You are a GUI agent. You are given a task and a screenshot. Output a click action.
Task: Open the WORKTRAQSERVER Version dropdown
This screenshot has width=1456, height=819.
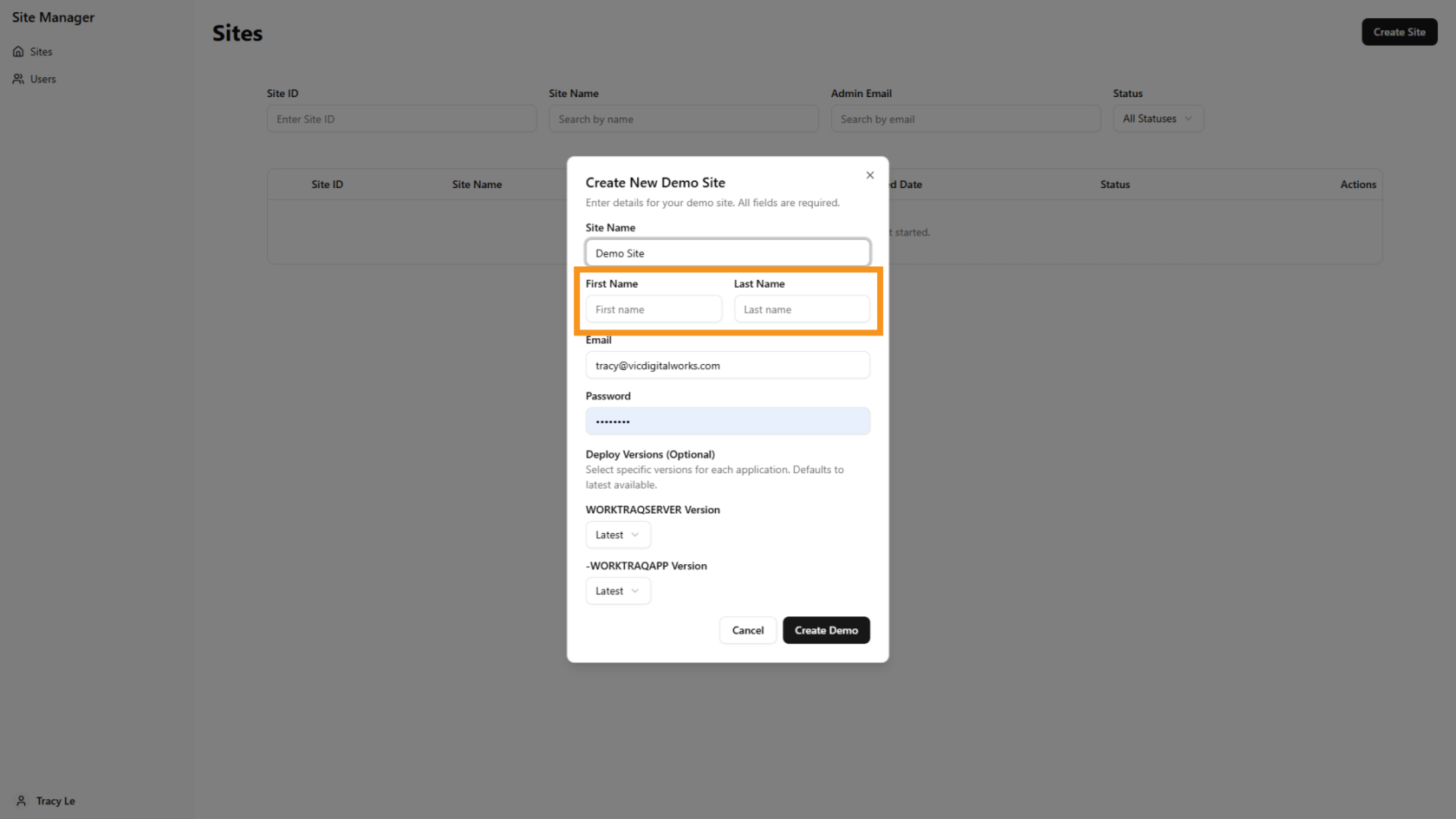click(x=617, y=535)
